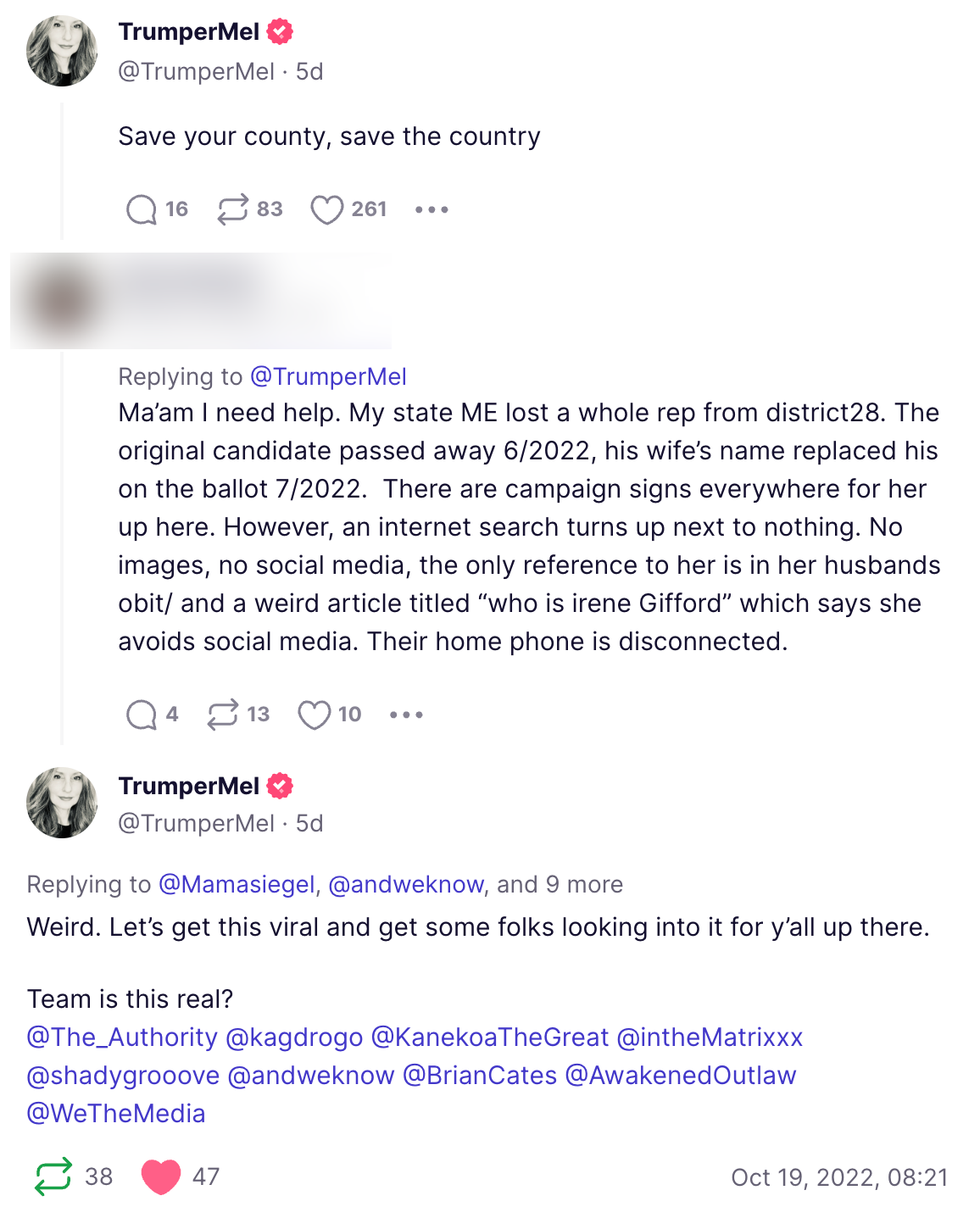Image resolution: width=980 pixels, height=1207 pixels.
Task: Open the @WeTheMedia mention
Action: click(x=116, y=1114)
